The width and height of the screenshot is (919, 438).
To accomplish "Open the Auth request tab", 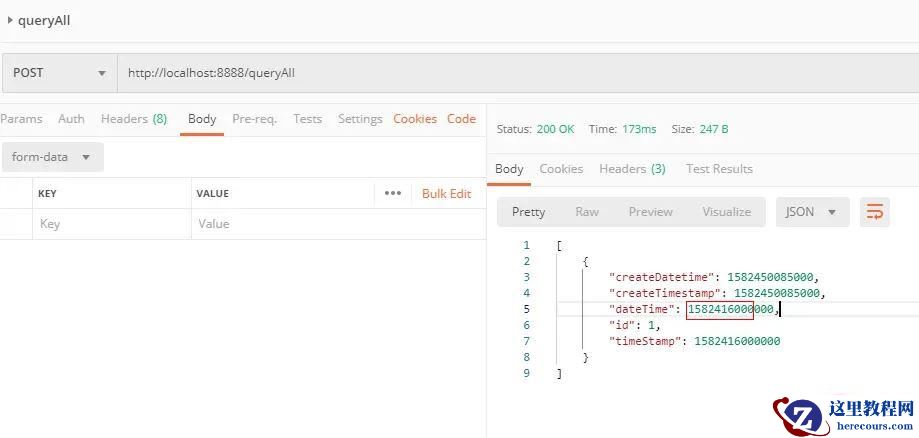I will pos(71,119).
